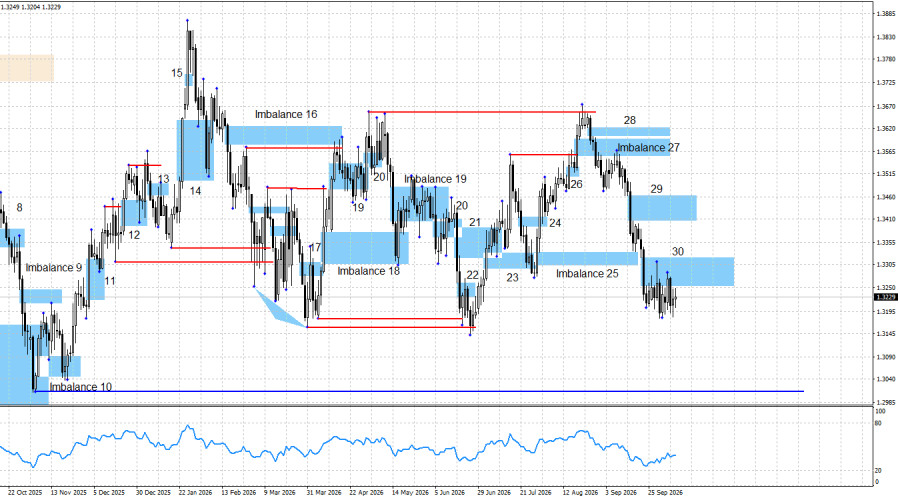Click the 'Imbalance 18' label
Viewport: 900px width, 500px height.
pos(368,271)
